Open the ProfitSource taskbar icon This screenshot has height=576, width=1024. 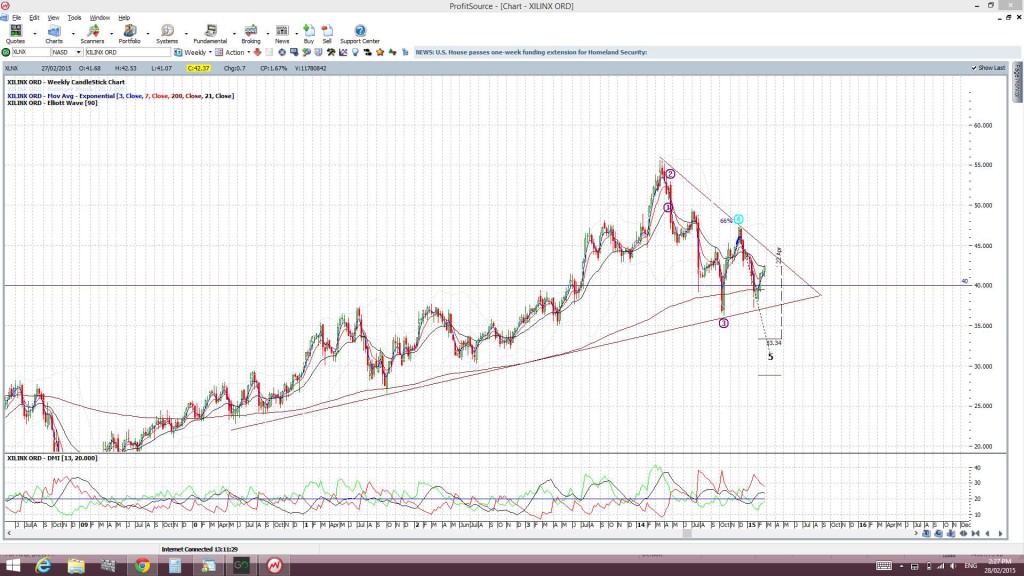pyautogui.click(x=274, y=566)
